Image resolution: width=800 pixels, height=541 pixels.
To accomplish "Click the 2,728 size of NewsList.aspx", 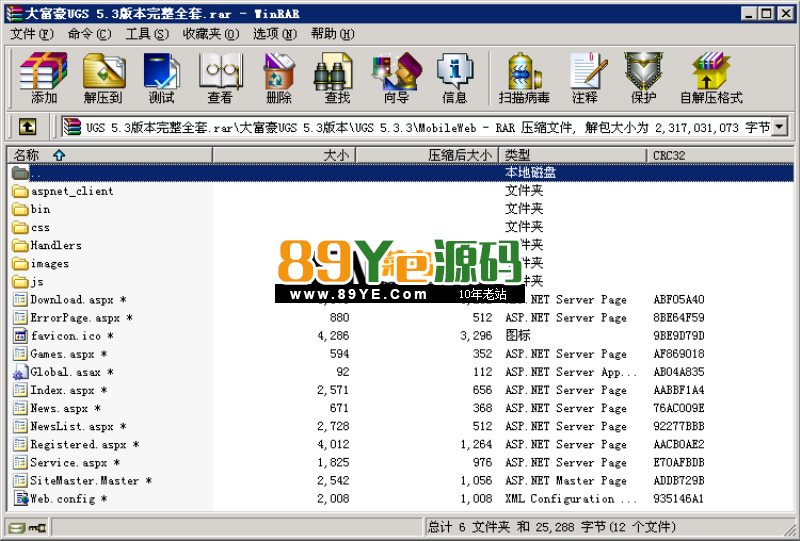I will 333,426.
